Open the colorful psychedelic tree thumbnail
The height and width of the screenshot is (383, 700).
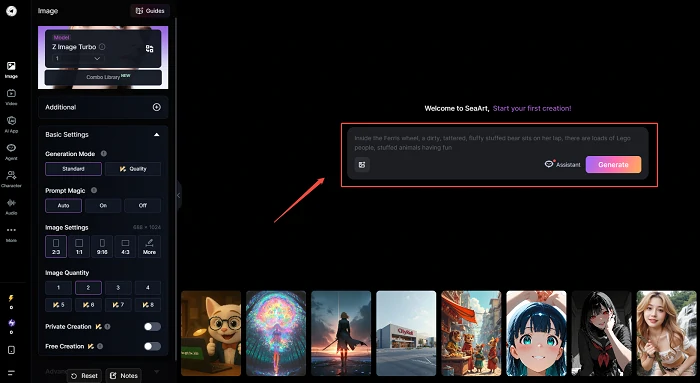pos(276,333)
